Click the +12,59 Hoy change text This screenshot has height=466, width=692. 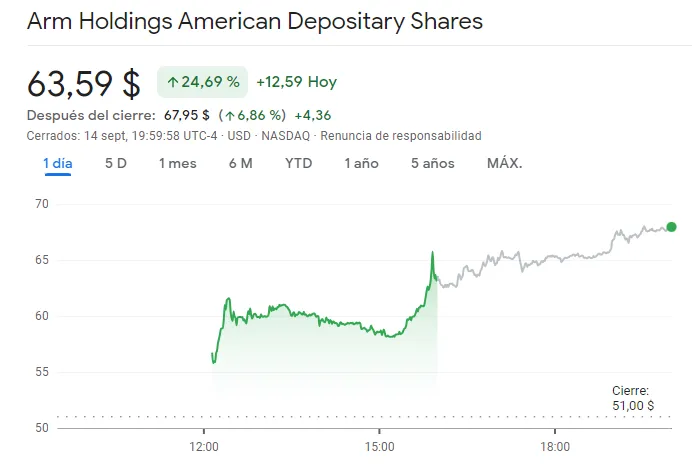coord(296,82)
